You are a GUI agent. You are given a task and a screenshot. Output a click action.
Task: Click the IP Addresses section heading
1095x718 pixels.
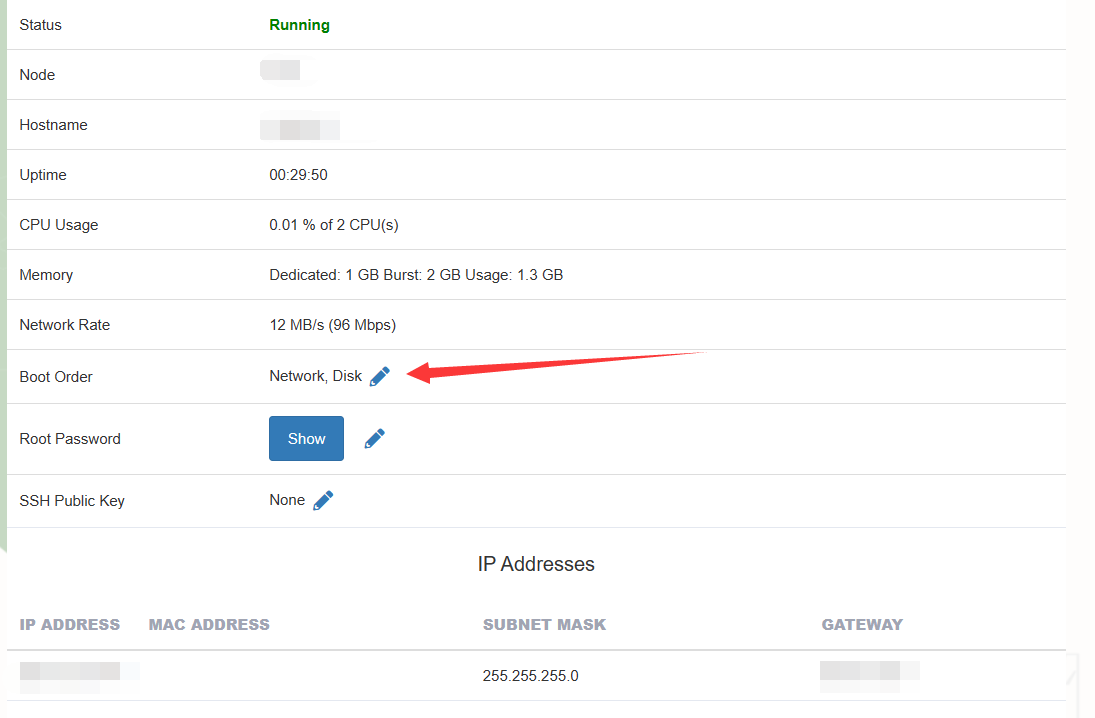(x=537, y=563)
